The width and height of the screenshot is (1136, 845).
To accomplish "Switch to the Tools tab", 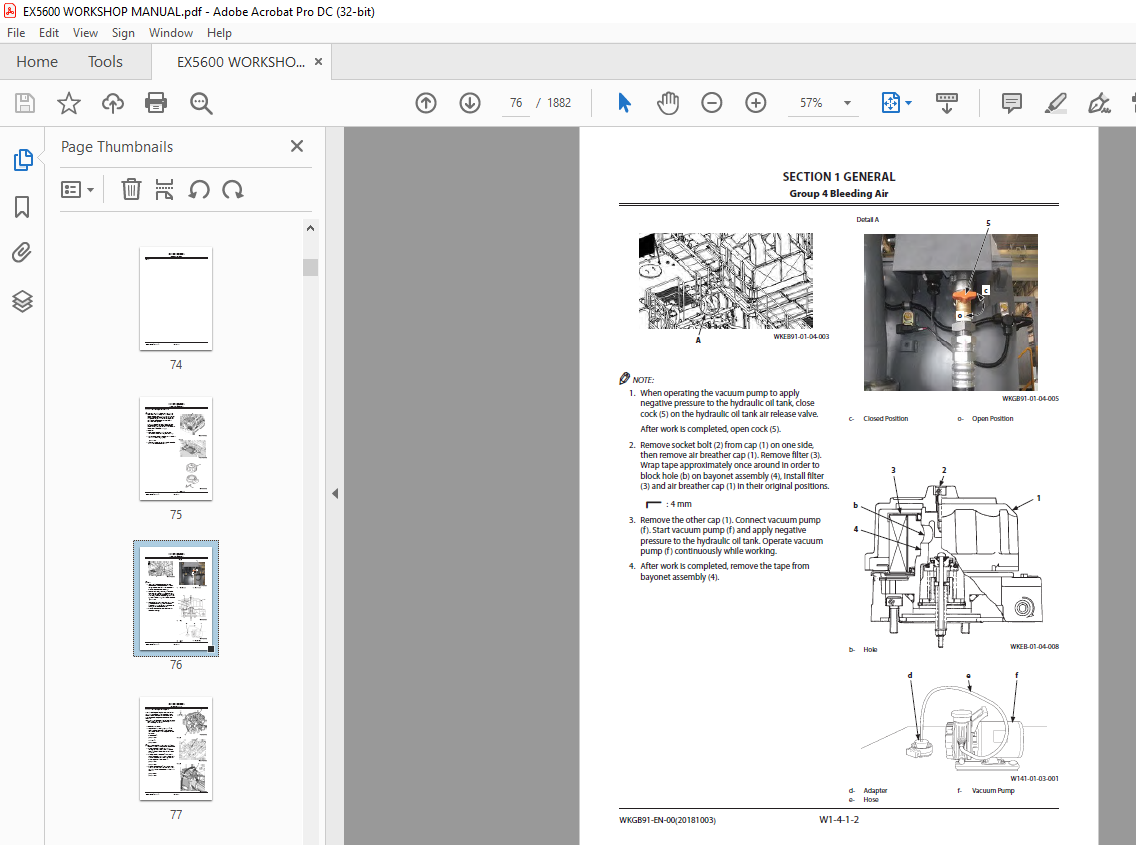I will tap(105, 62).
